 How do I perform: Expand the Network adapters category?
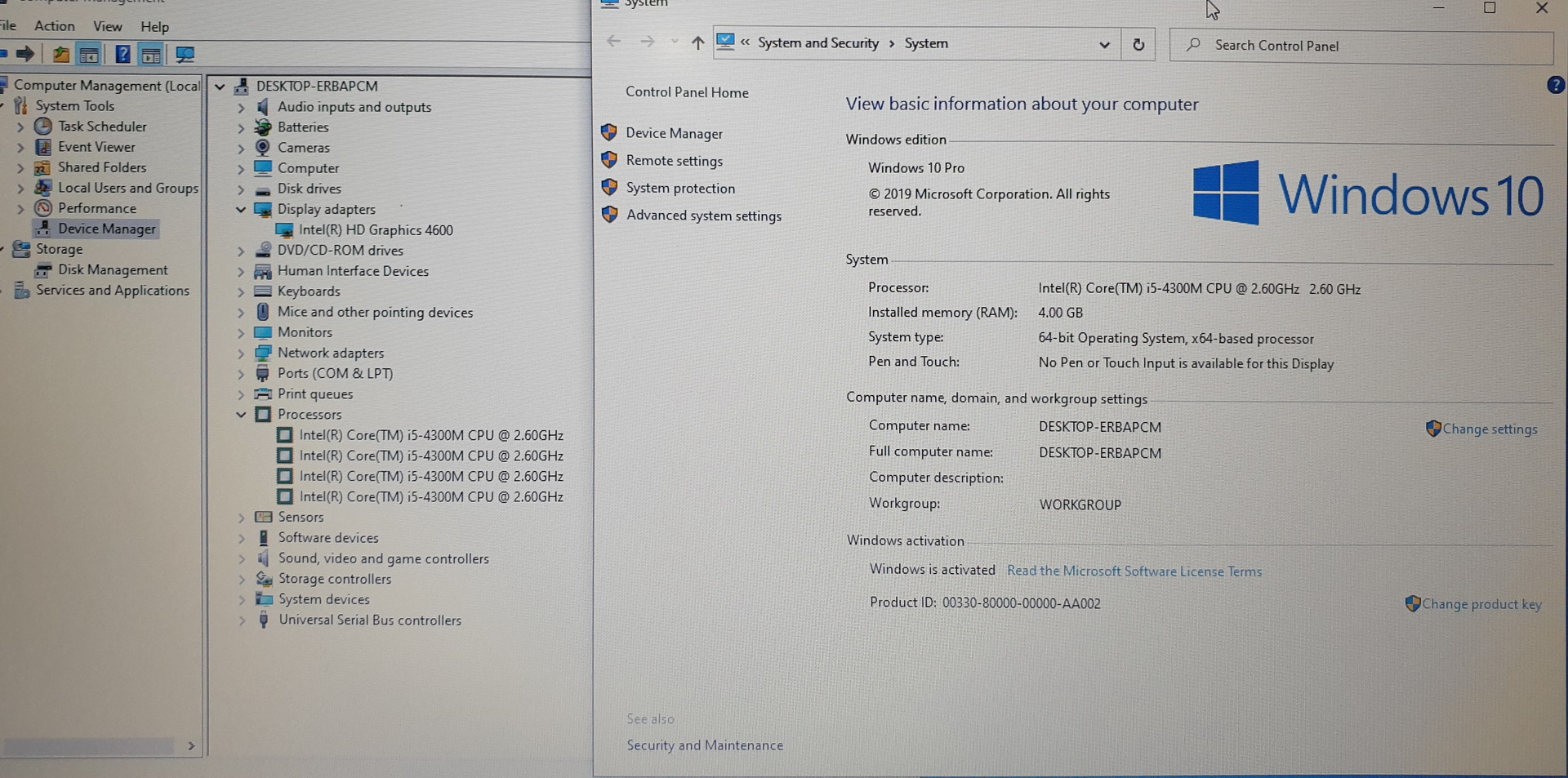pyautogui.click(x=241, y=353)
